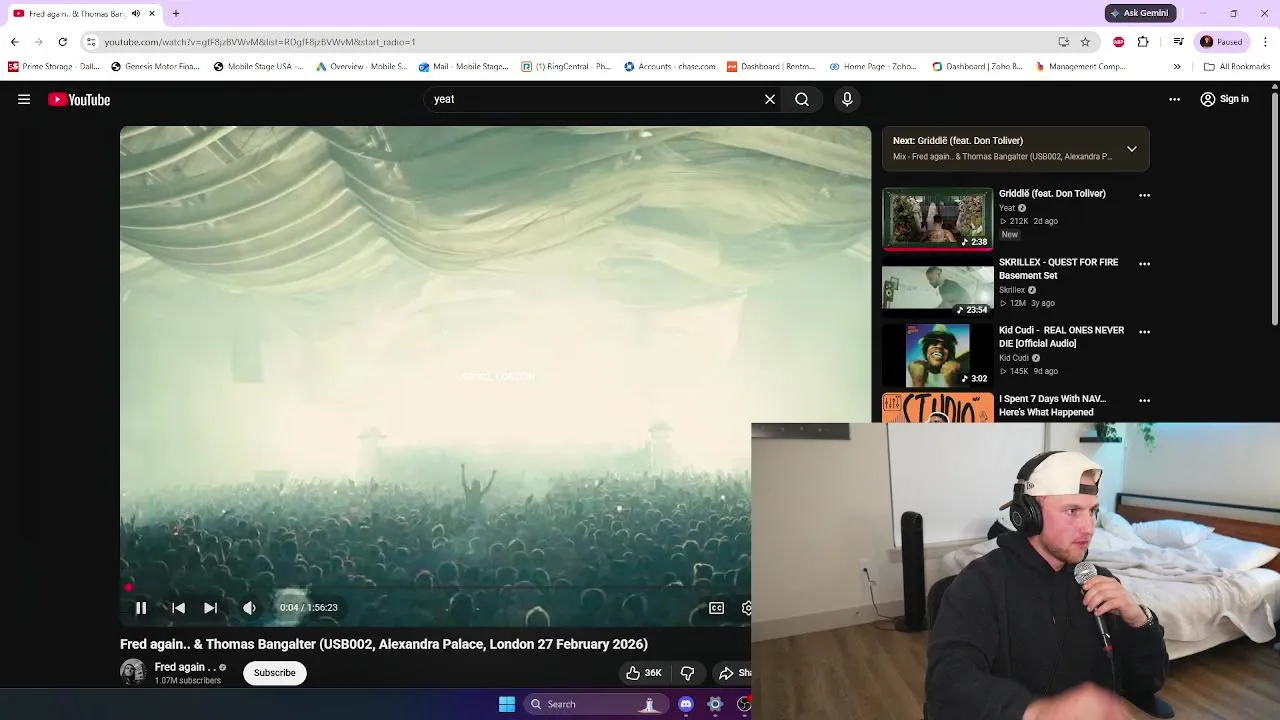This screenshot has height=720, width=1280.
Task: Open Prime Storage bookmark
Action: pyautogui.click(x=54, y=67)
